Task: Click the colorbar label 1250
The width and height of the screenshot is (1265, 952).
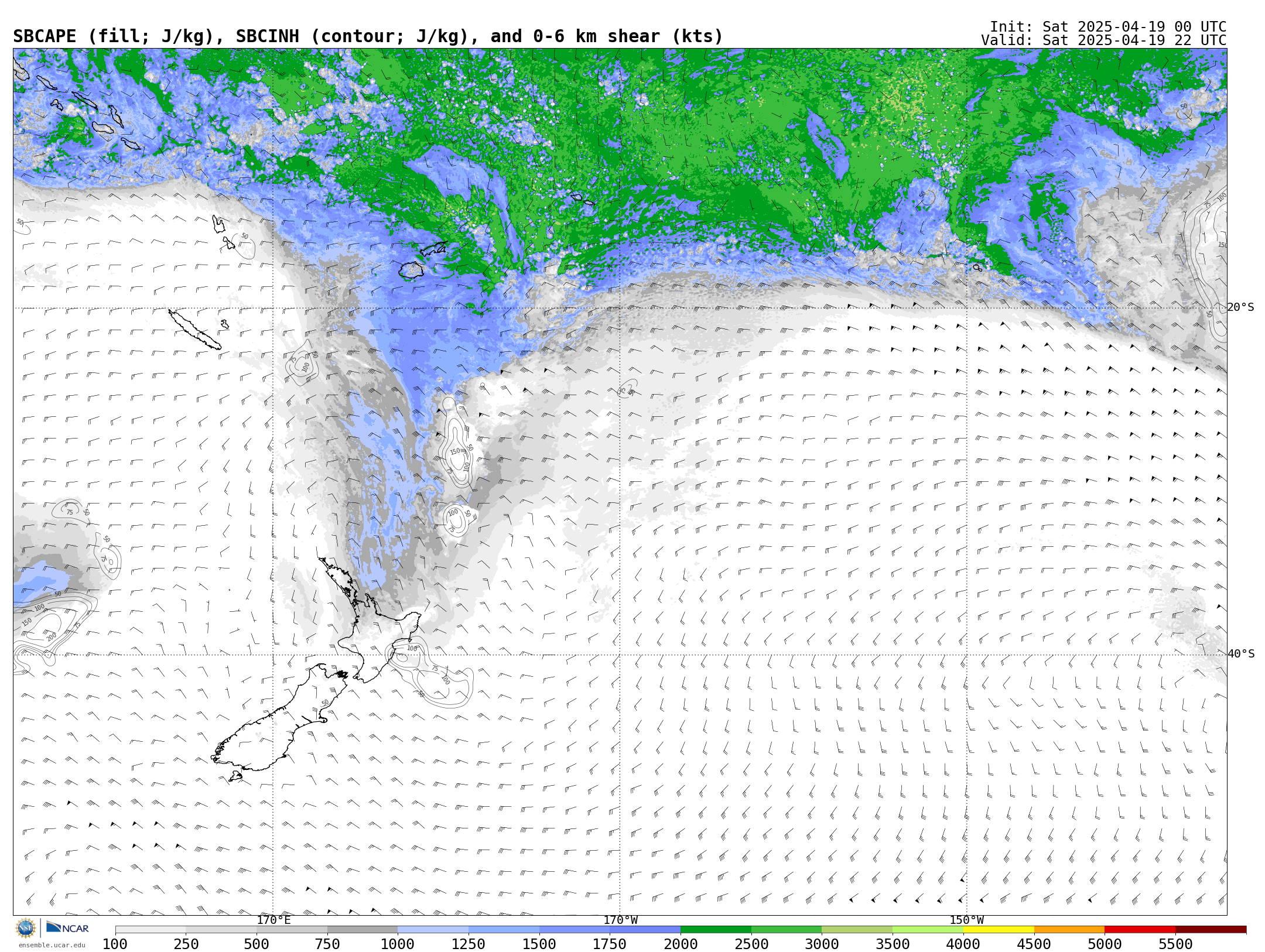Action: pyautogui.click(x=469, y=944)
